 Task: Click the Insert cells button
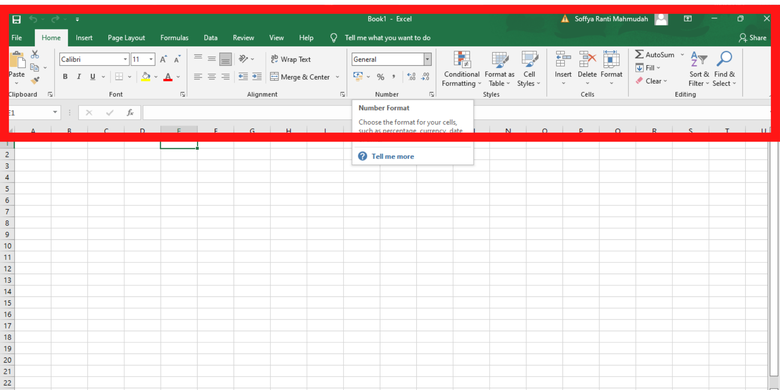point(563,69)
